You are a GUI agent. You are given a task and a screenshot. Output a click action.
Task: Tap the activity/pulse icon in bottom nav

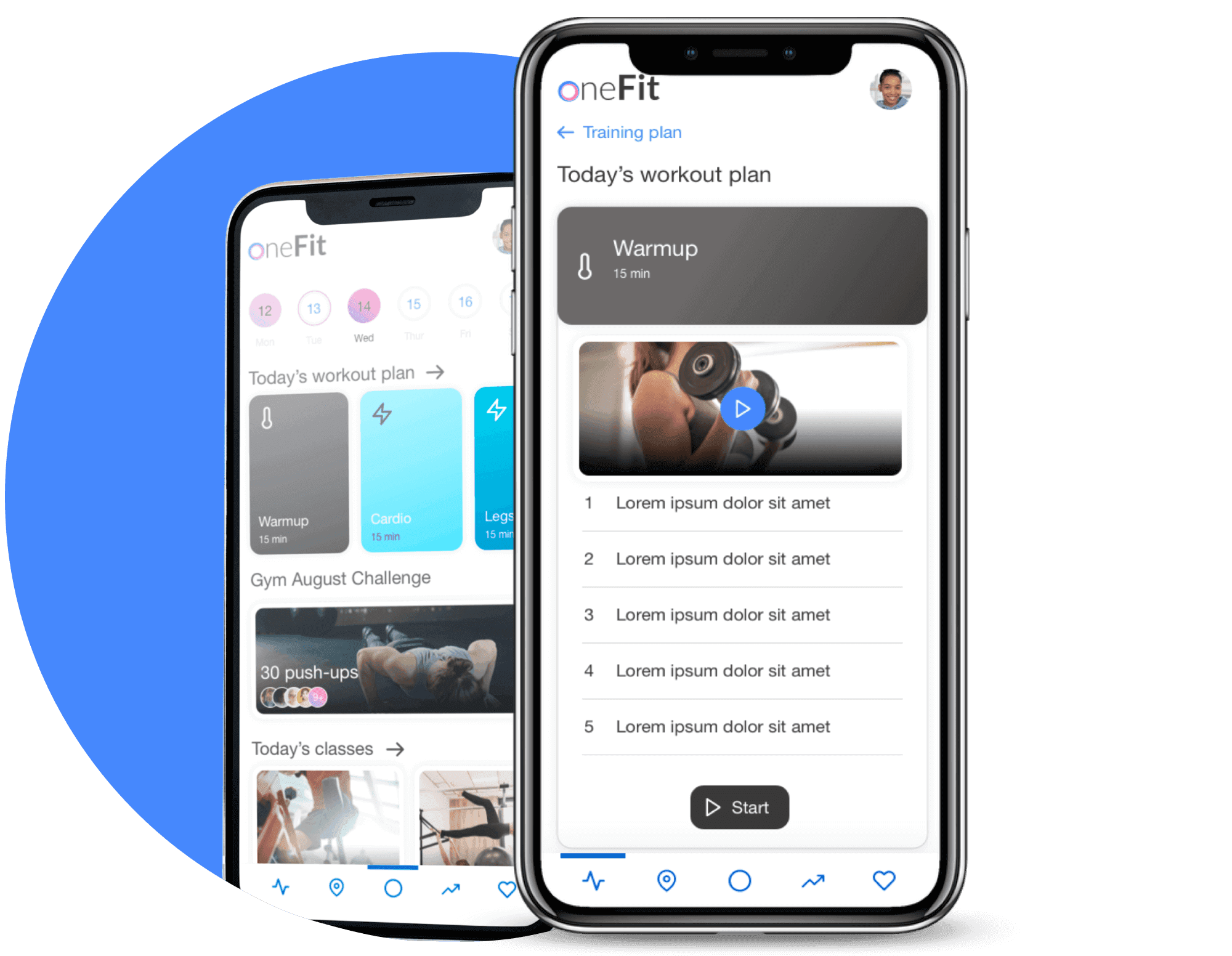tap(590, 880)
